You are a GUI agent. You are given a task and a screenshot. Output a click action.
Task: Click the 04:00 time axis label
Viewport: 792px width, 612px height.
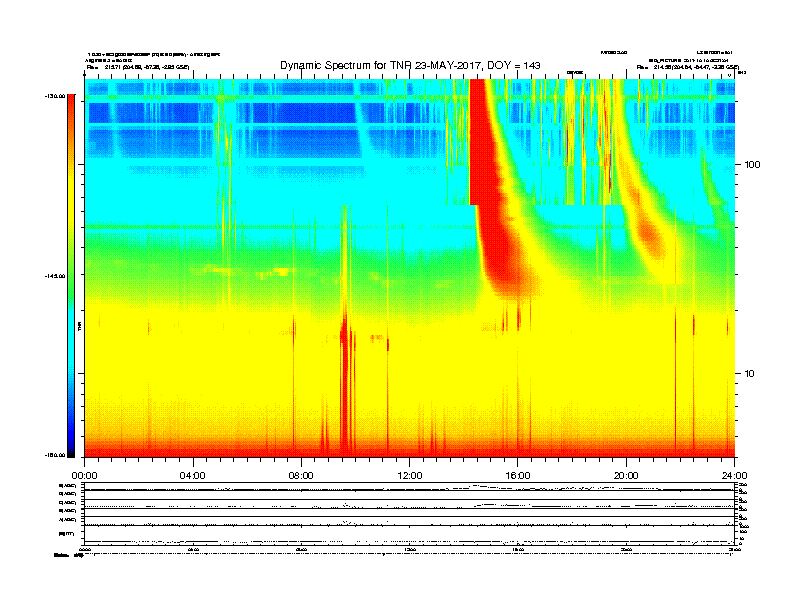click(193, 476)
